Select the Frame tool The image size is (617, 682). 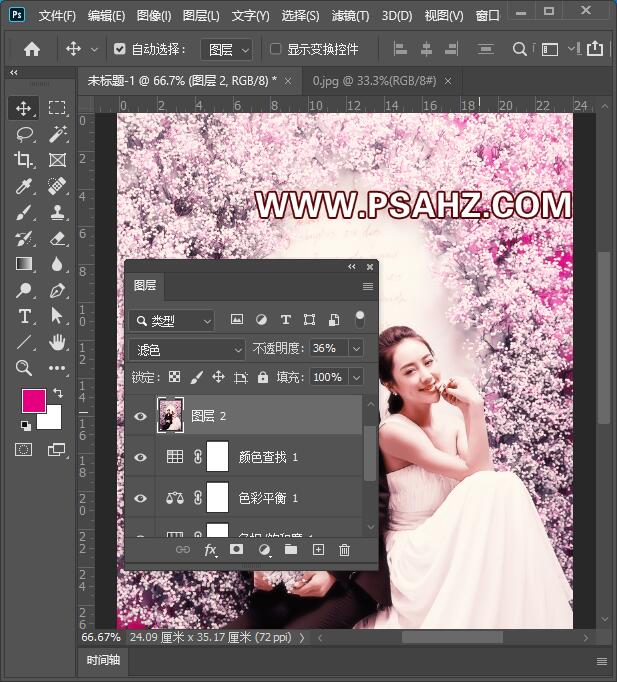57,160
